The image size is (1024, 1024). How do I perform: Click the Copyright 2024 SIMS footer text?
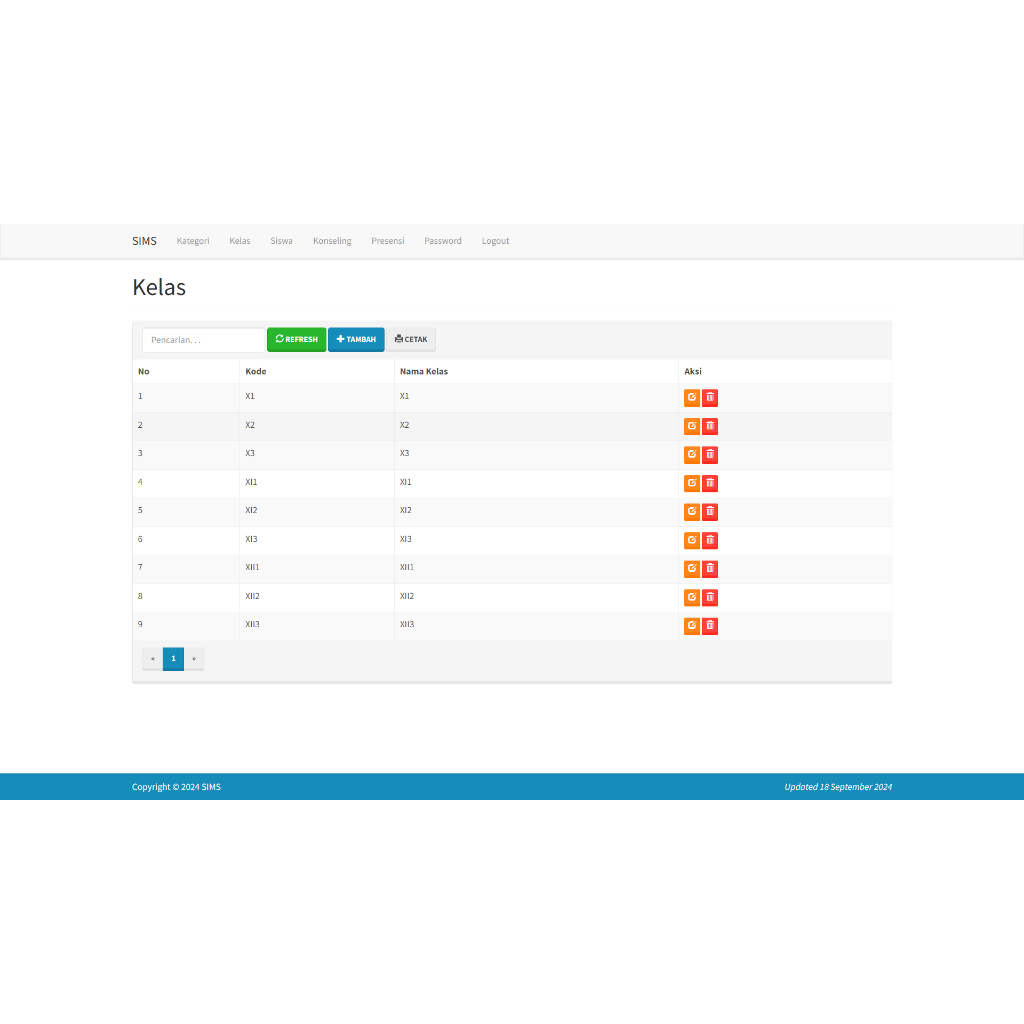point(176,787)
